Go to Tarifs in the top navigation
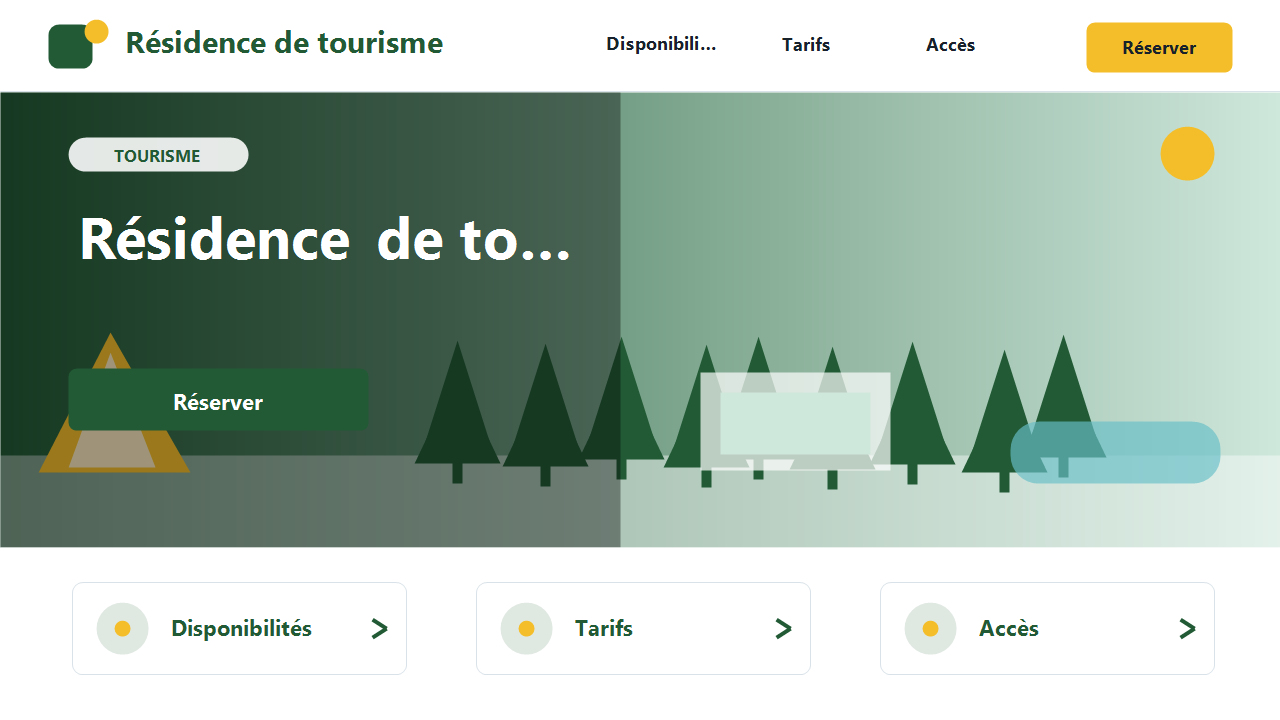The width and height of the screenshot is (1280, 720). point(806,45)
